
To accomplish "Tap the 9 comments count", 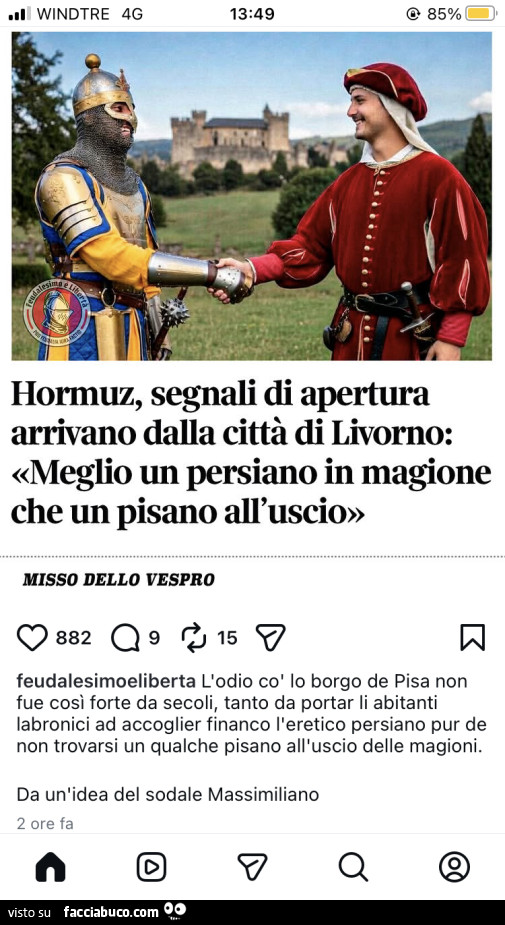I will tap(154, 638).
